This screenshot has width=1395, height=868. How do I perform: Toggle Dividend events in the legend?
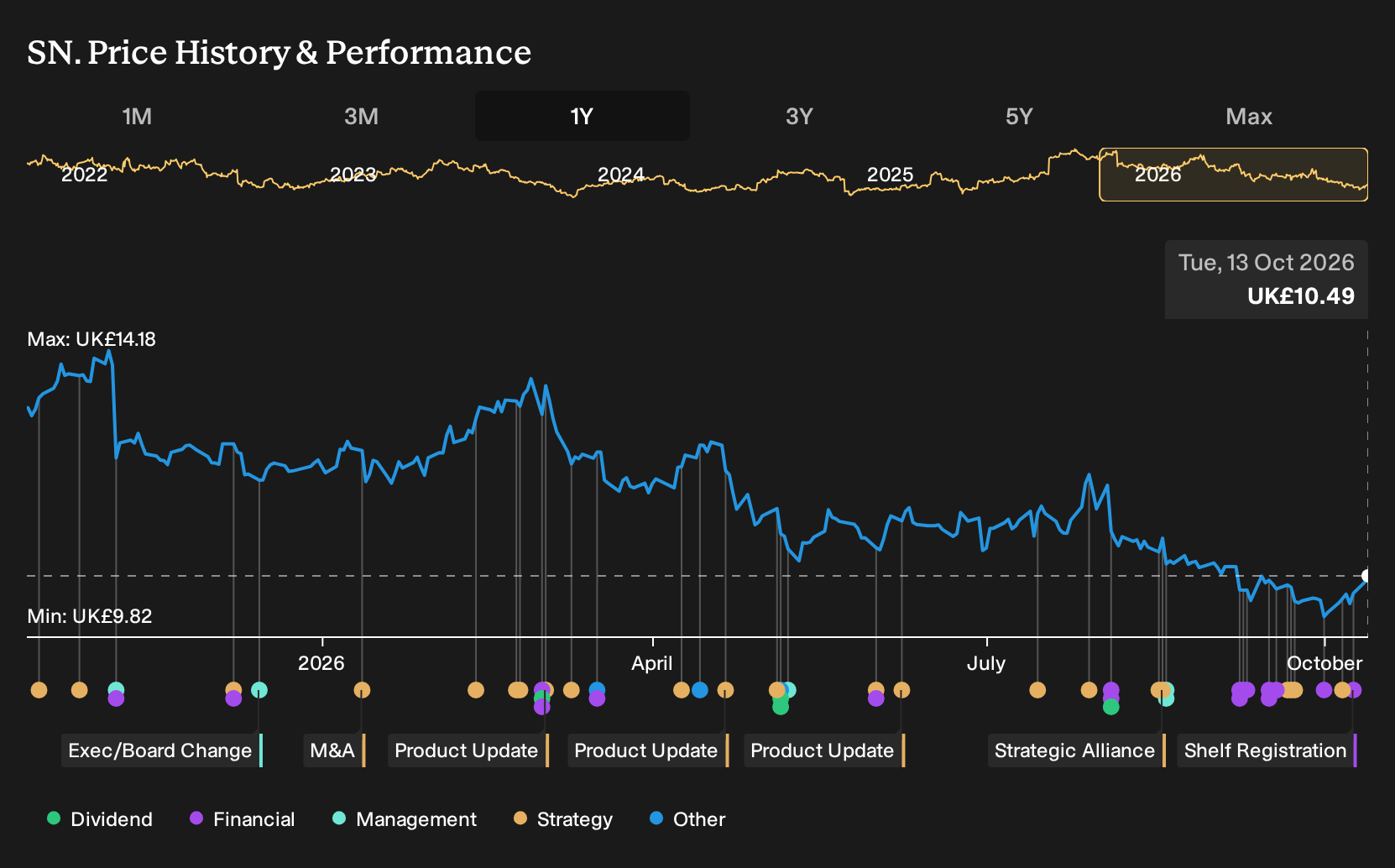[100, 819]
